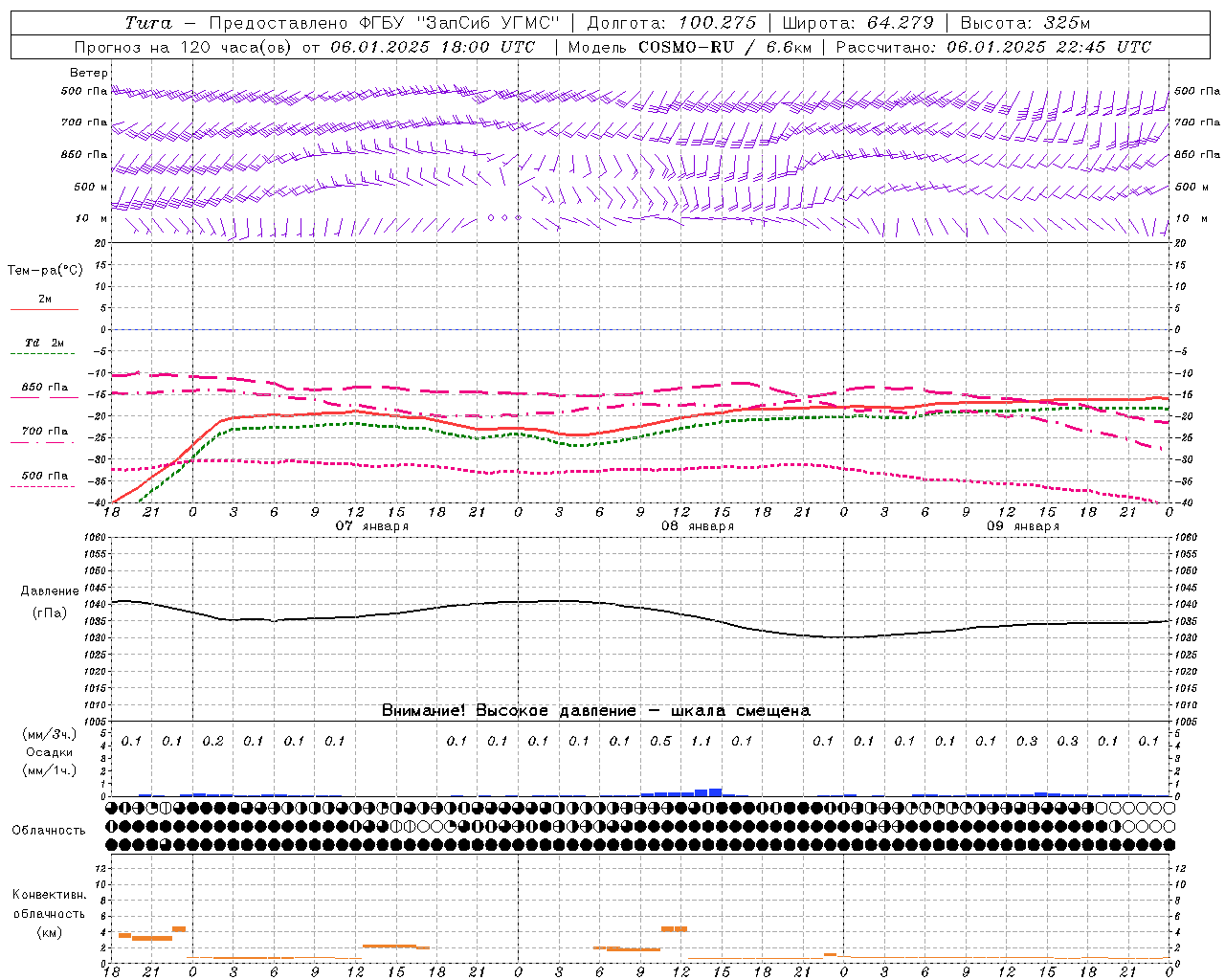The width and height of the screenshot is (1225, 980).
Task: Click the "07 января" date label
Action: [x=371, y=525]
